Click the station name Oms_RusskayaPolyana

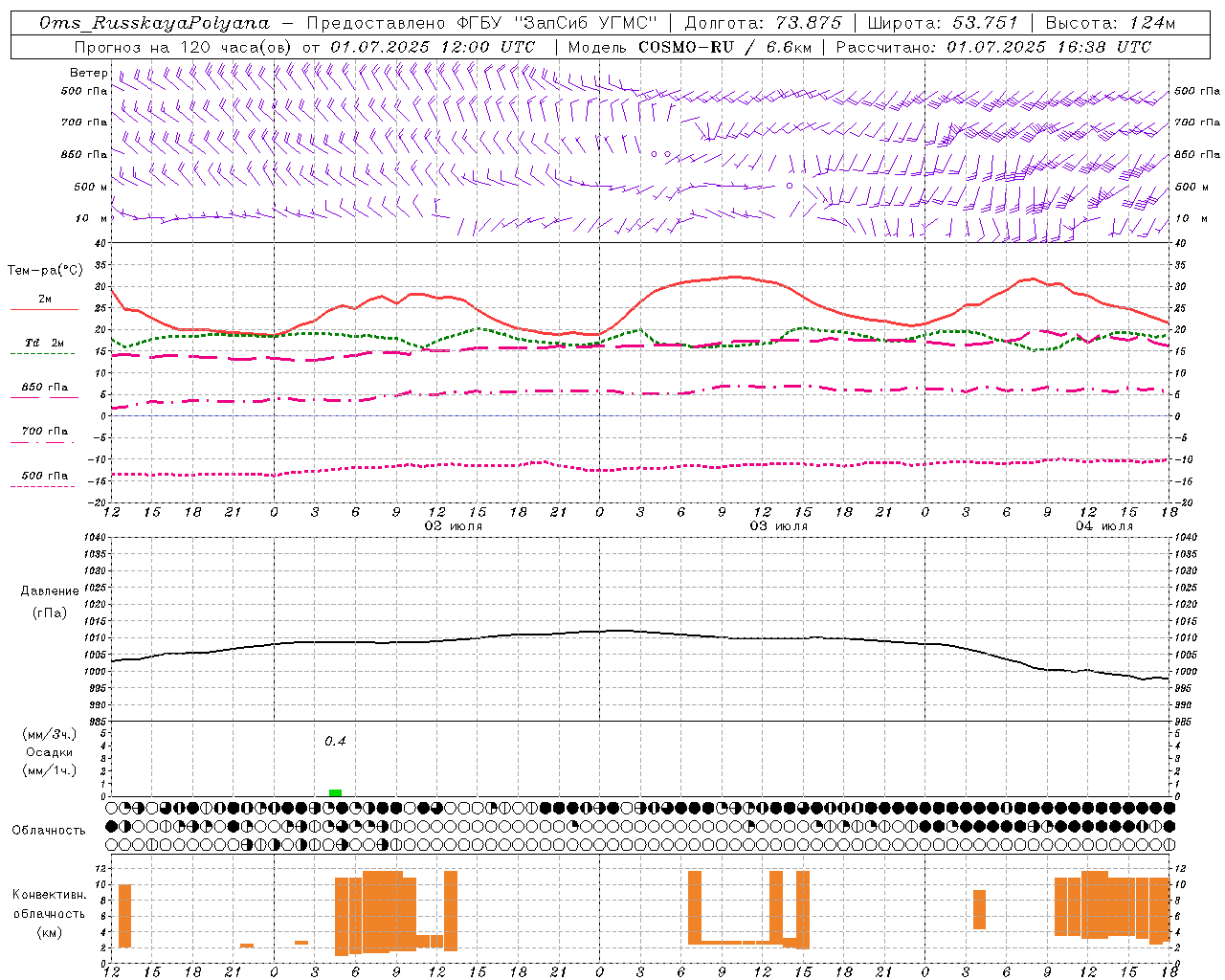(x=154, y=23)
